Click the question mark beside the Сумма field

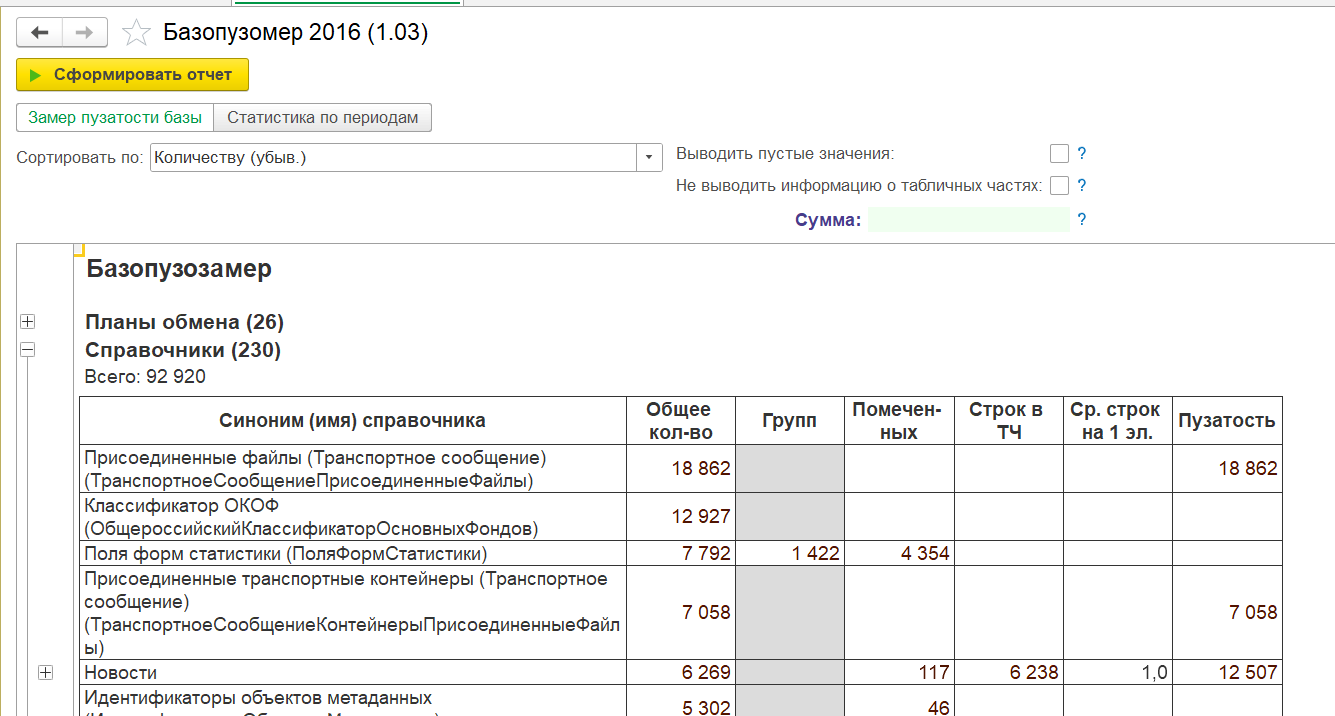pos(1081,219)
